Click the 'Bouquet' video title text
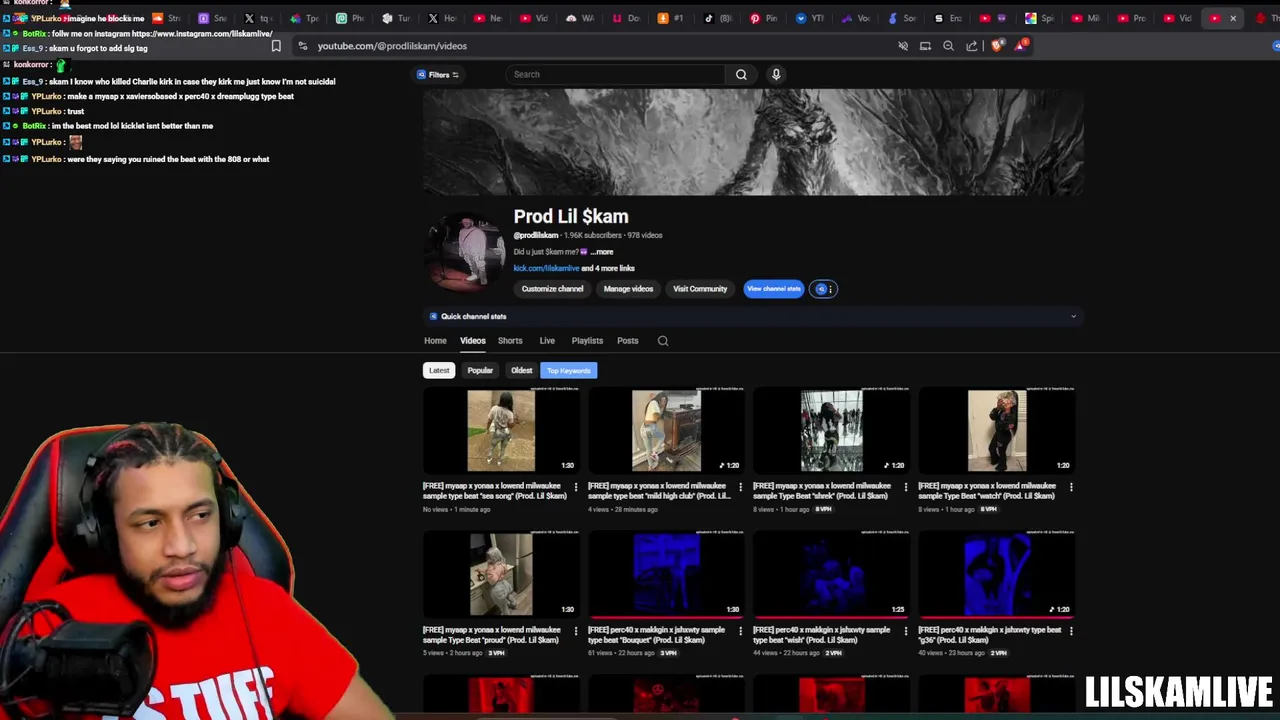 pyautogui.click(x=657, y=635)
